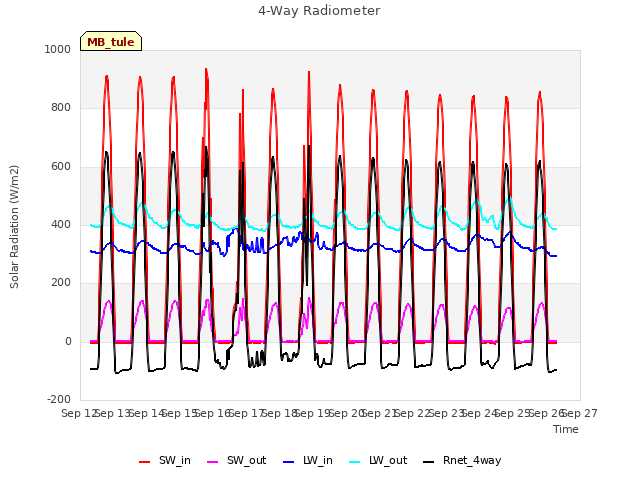The height and width of the screenshot is (480, 640).
Task: Click the SW_out legend entry
Action: [x=237, y=461]
